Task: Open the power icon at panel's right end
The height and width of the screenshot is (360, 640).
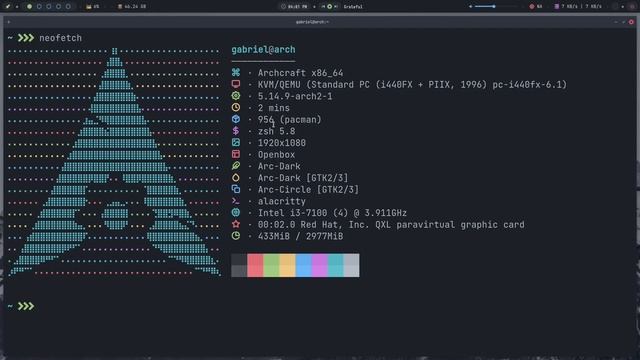Action: pyautogui.click(x=631, y=7)
